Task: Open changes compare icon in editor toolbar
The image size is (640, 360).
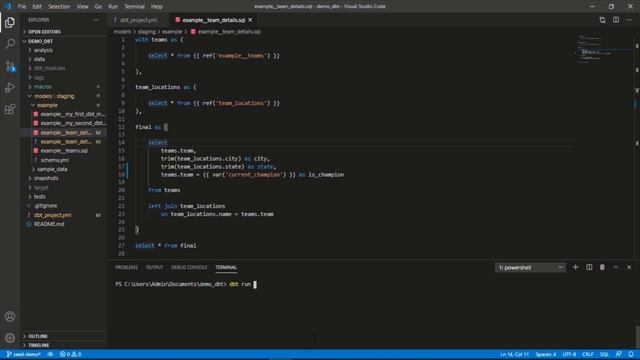Action: [x=602, y=20]
